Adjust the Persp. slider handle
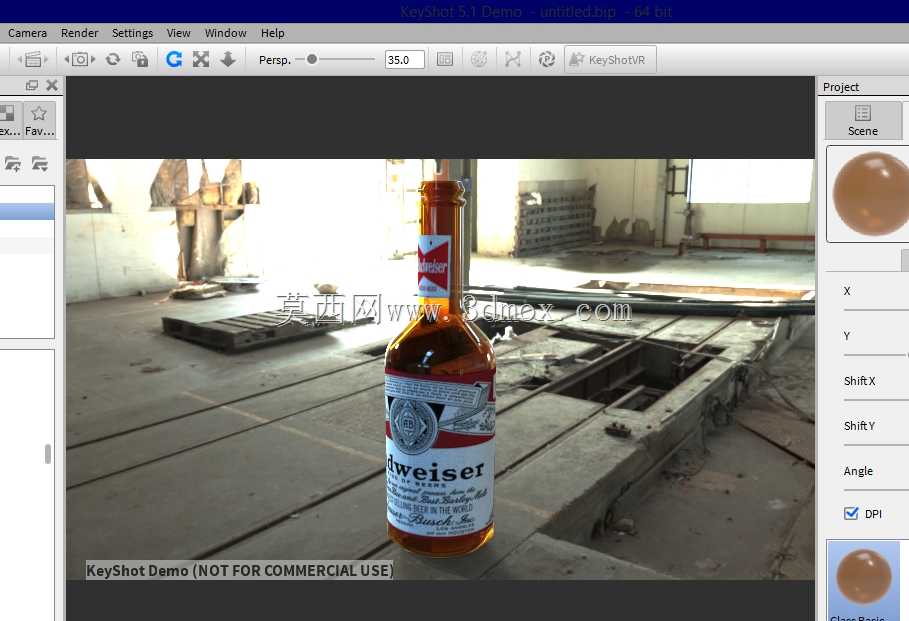Viewport: 909px width, 621px height. tap(312, 59)
